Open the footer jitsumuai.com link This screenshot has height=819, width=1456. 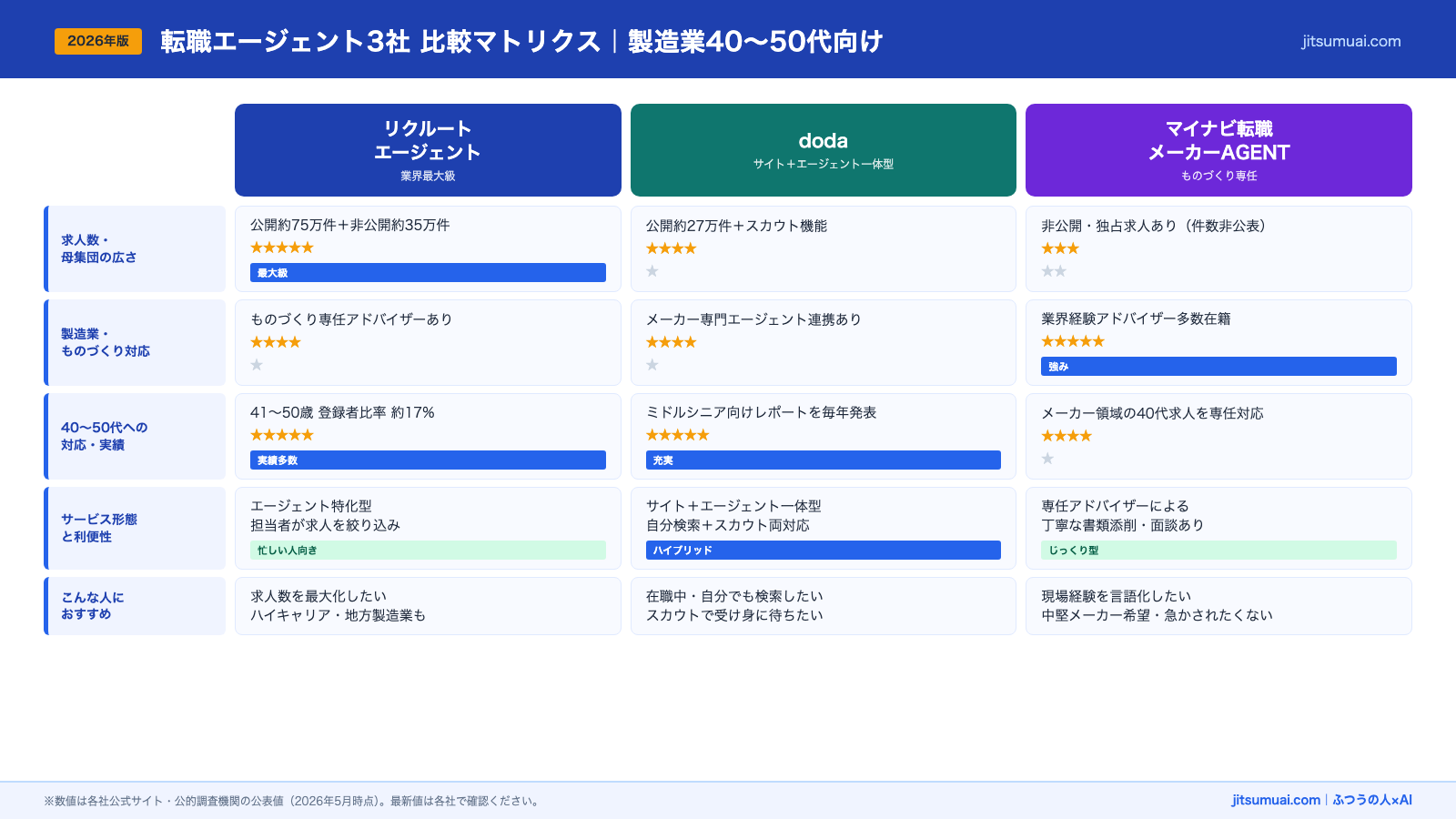(x=1276, y=800)
